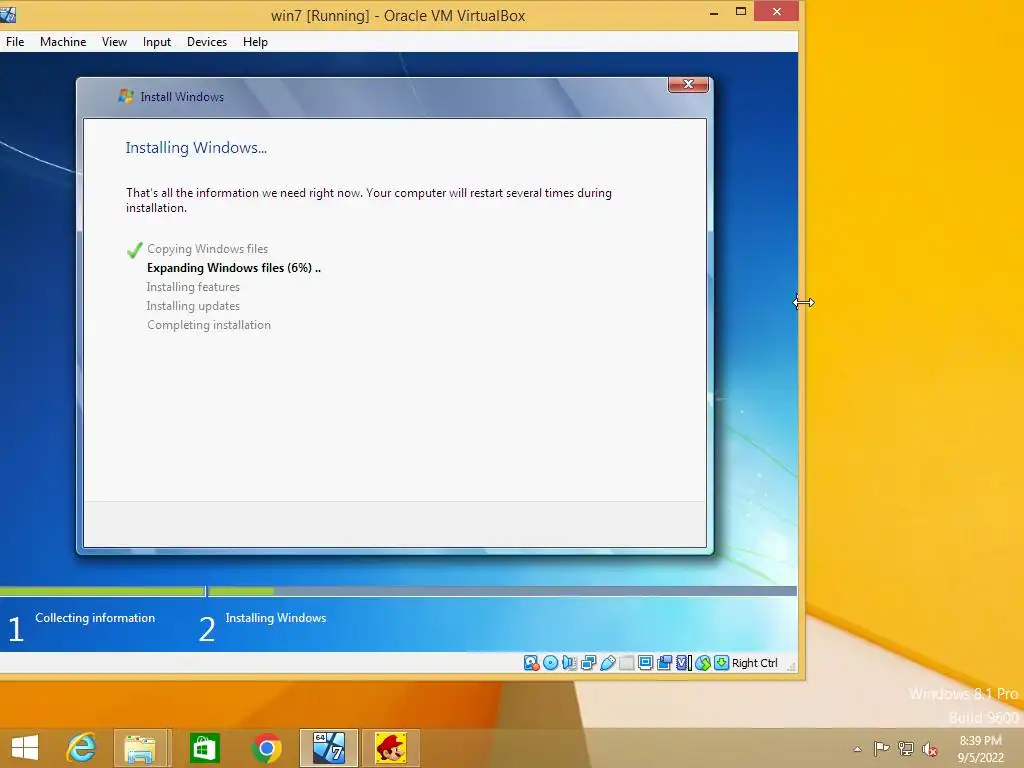Click the 'Collecting information' stage label
Screen dimensions: 1024x768
pos(95,618)
